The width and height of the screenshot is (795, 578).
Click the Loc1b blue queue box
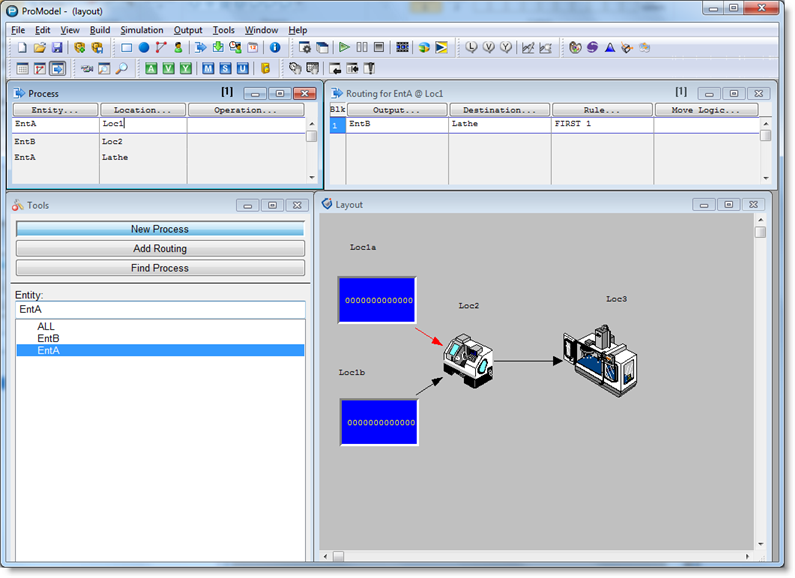[x=379, y=422]
